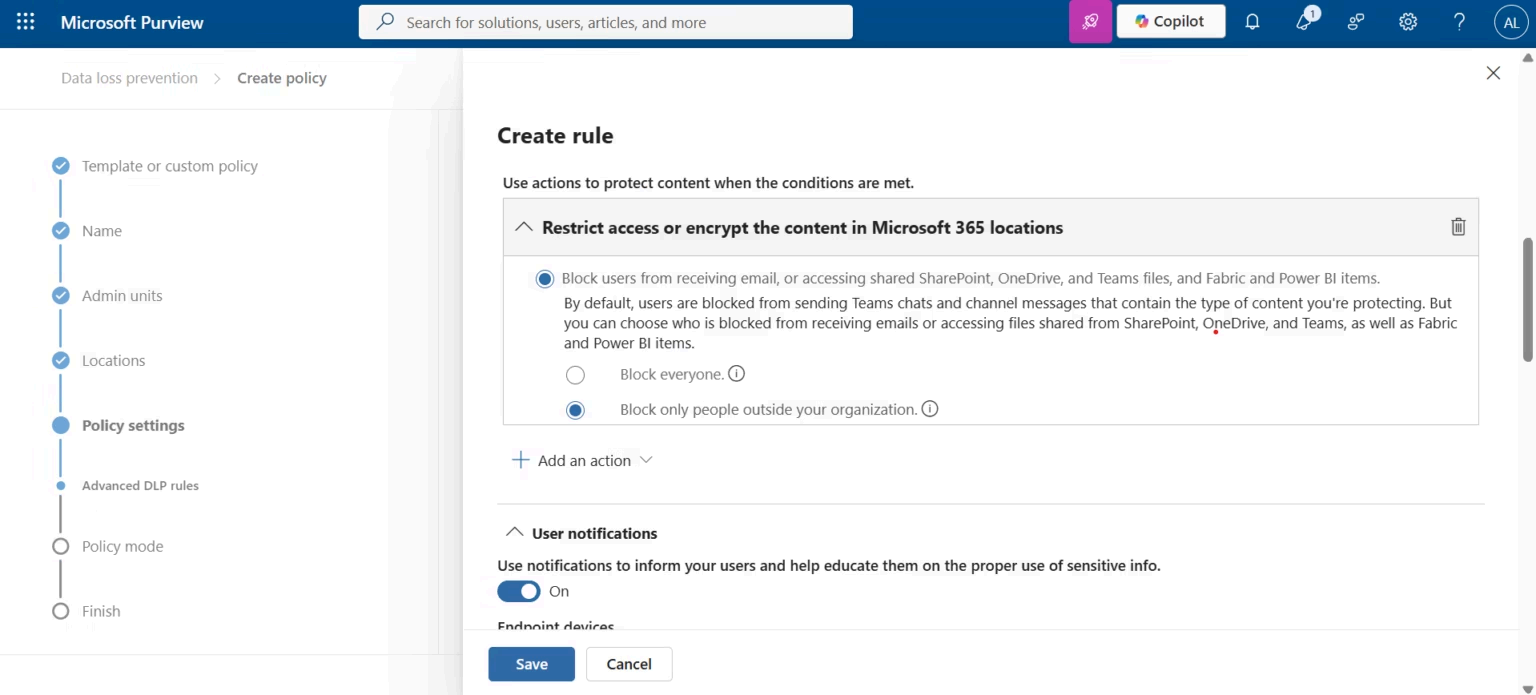1536x695 pixels.
Task: Click the checkmark next to Template or custom policy
Action: 61,166
